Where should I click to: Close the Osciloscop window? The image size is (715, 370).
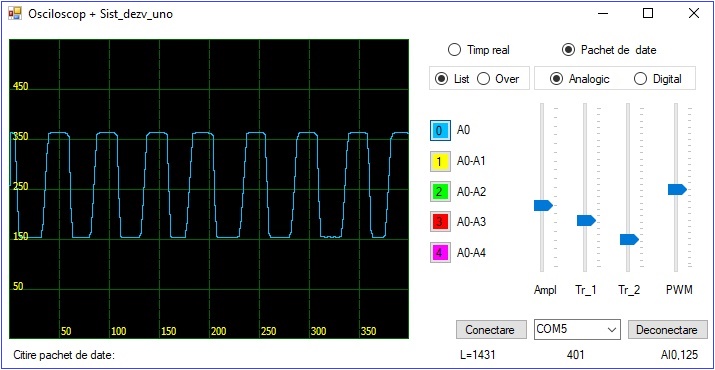click(694, 14)
